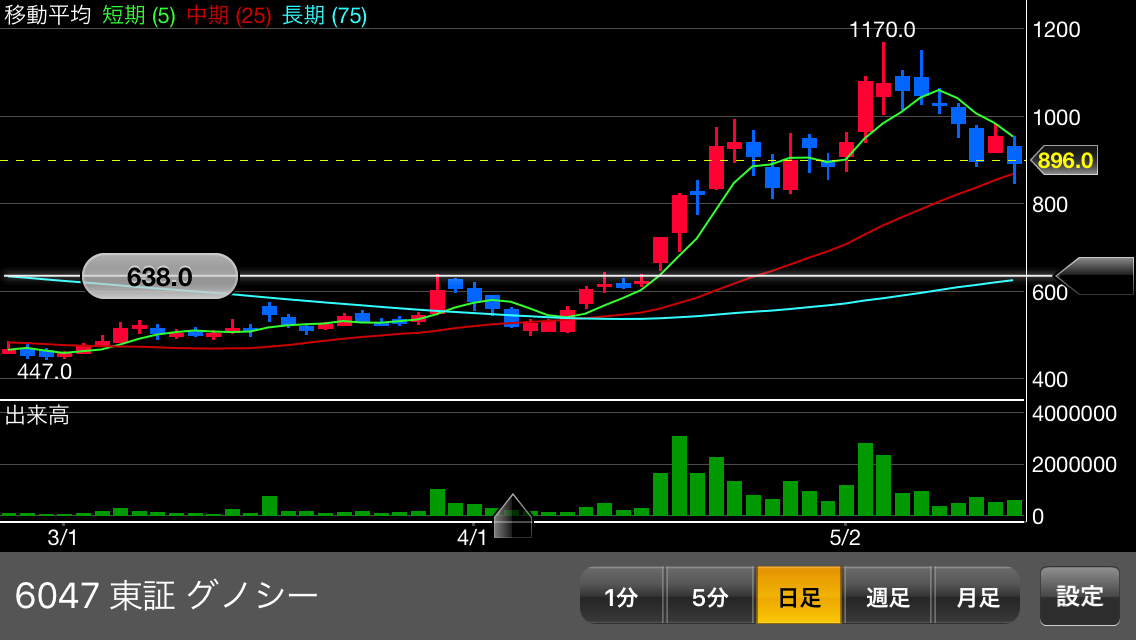Image resolution: width=1136 pixels, height=640 pixels.
Task: Show the 週足 weekly chart
Action: click(x=888, y=596)
